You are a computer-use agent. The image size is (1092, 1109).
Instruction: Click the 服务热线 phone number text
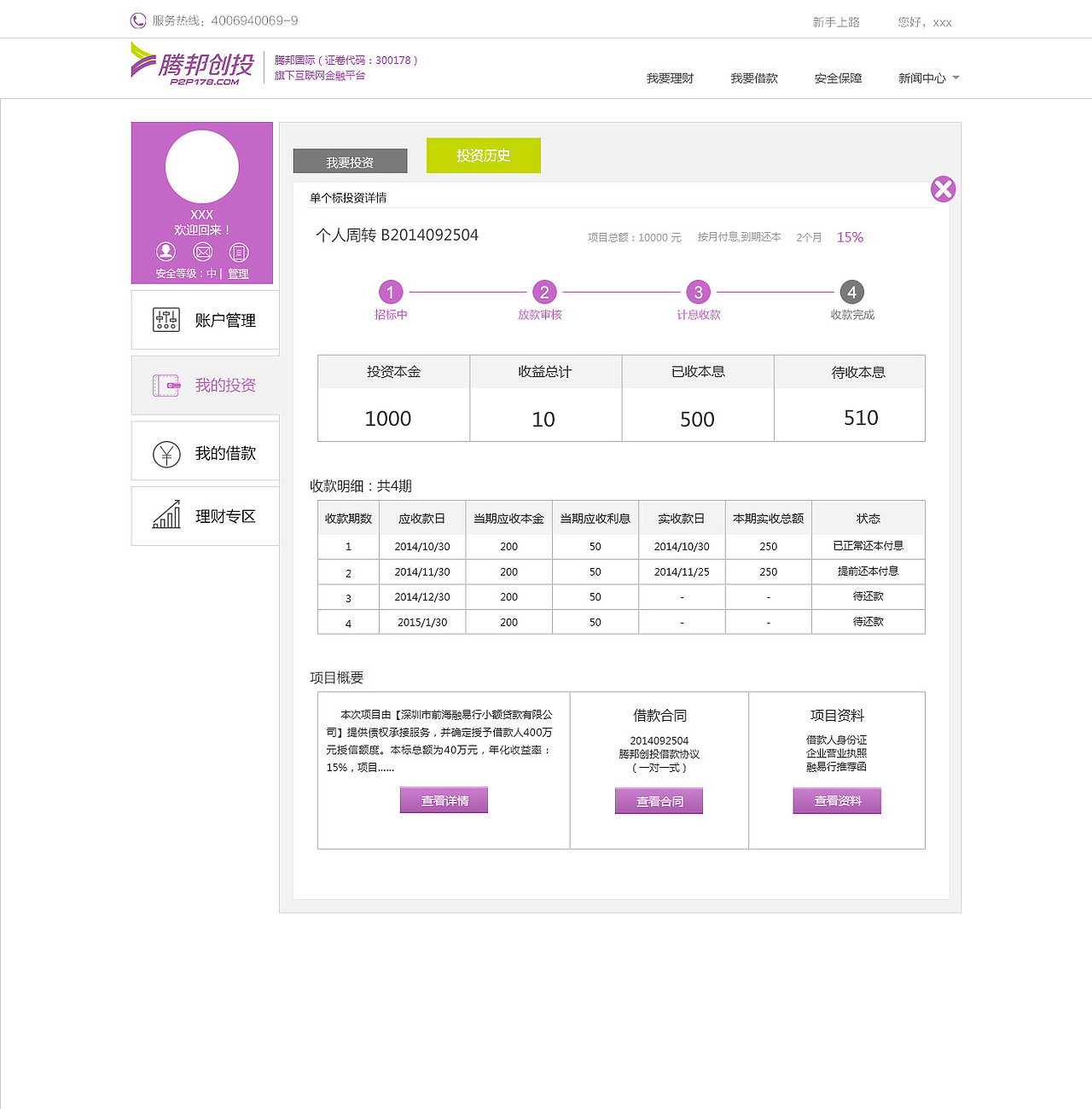[x=225, y=20]
